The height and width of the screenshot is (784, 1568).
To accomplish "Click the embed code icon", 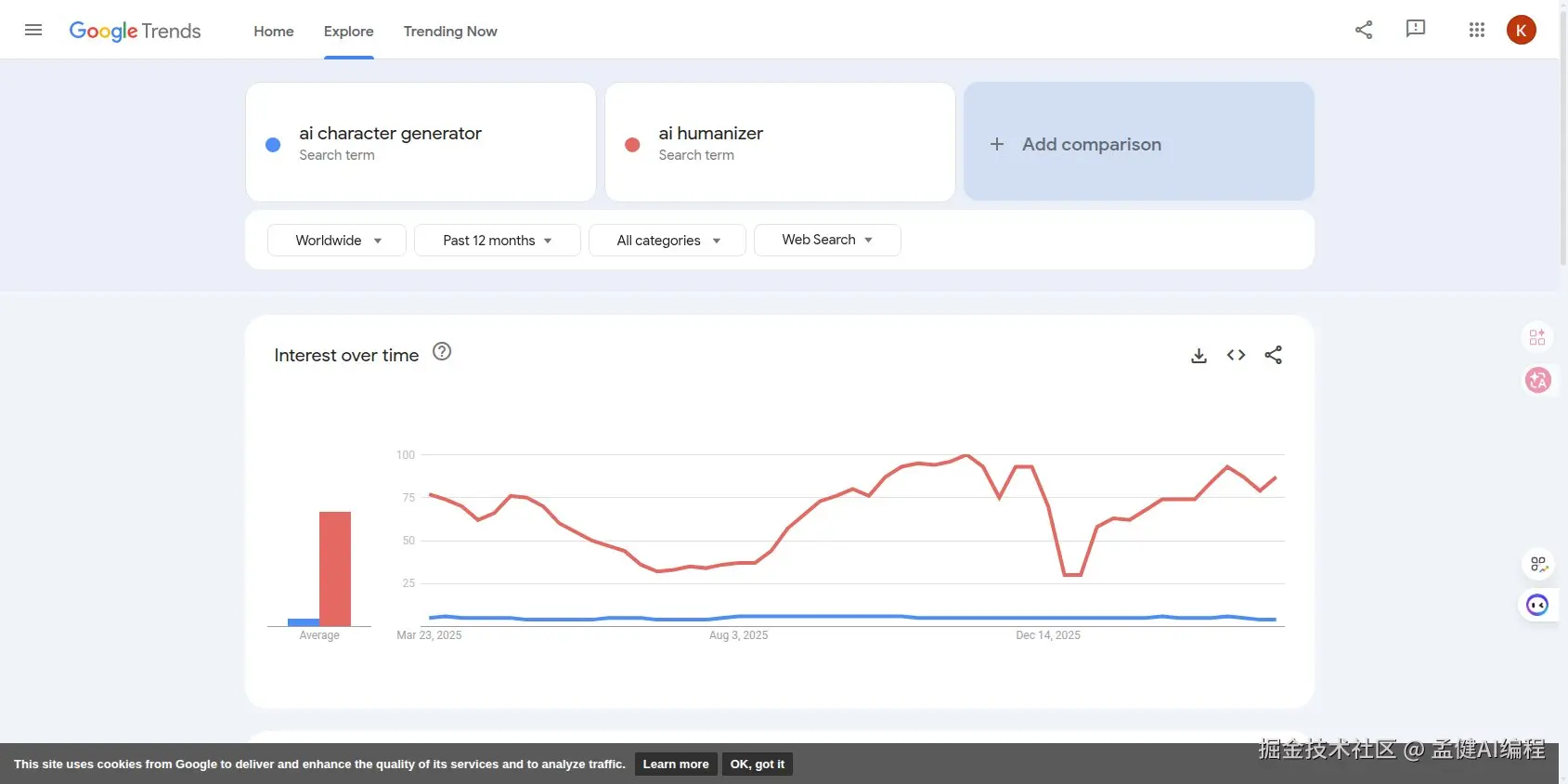I will click(1236, 355).
